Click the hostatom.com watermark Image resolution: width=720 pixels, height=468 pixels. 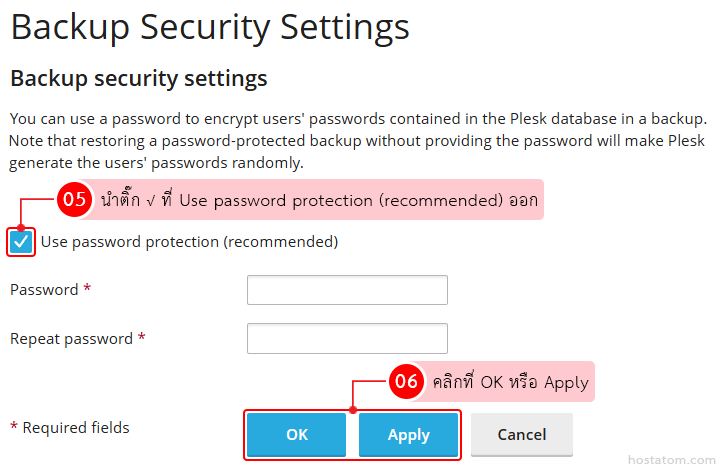669,458
